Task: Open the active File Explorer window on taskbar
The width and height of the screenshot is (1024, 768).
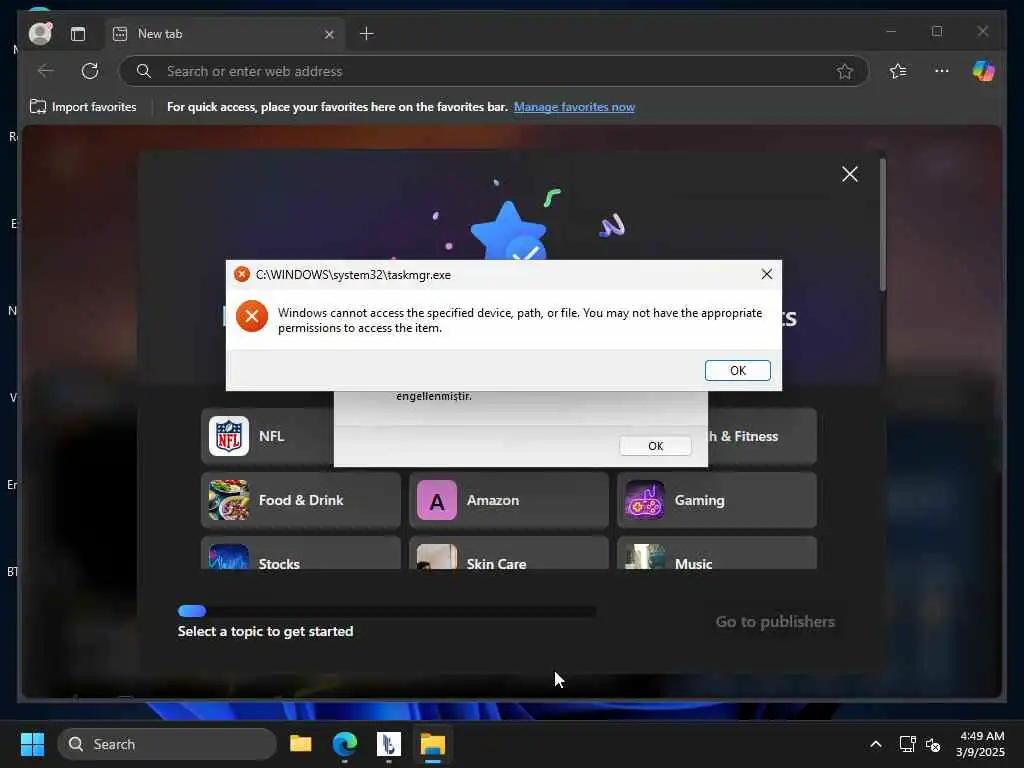Action: [x=432, y=744]
